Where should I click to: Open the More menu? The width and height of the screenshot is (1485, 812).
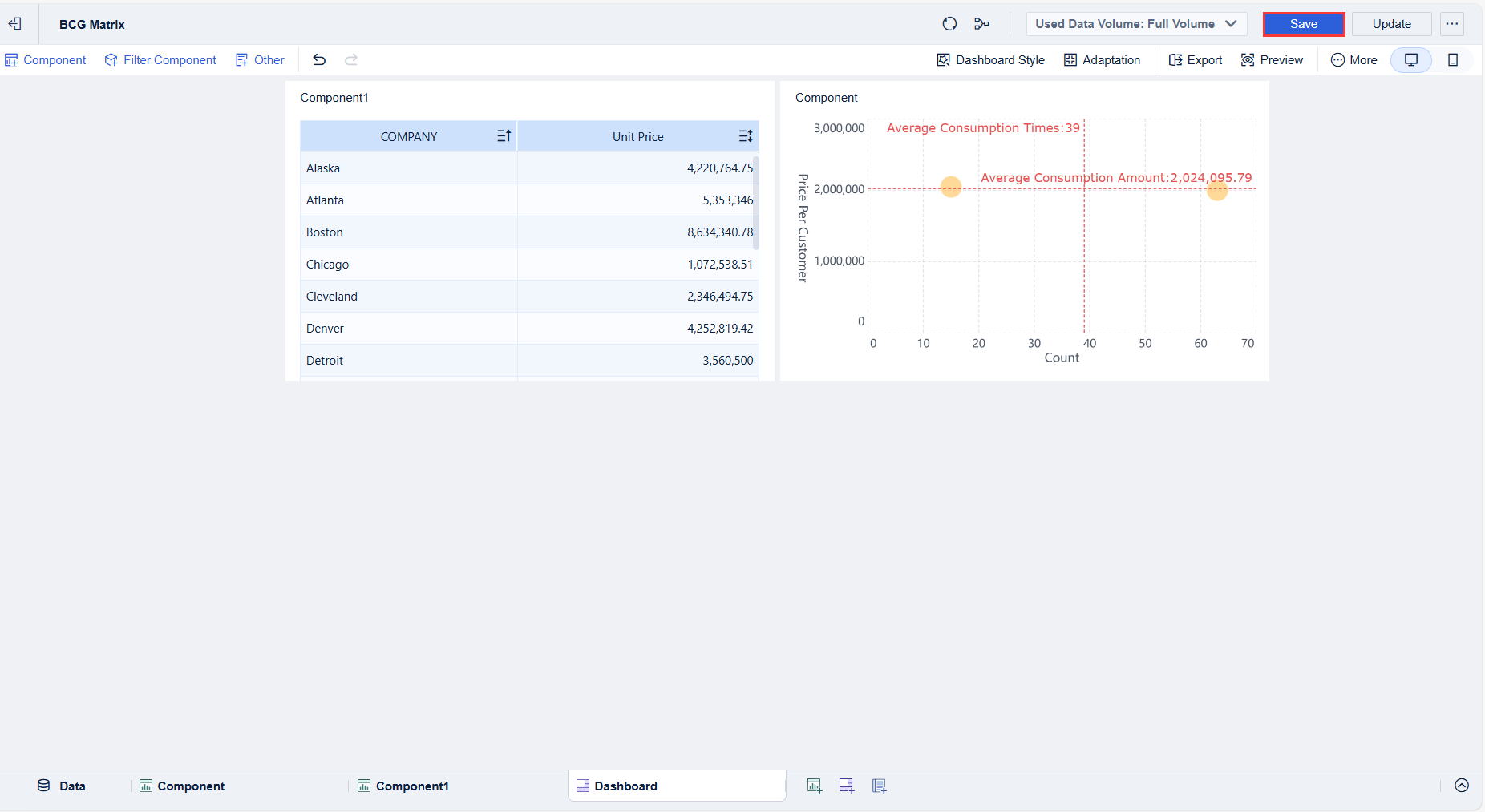(1354, 59)
